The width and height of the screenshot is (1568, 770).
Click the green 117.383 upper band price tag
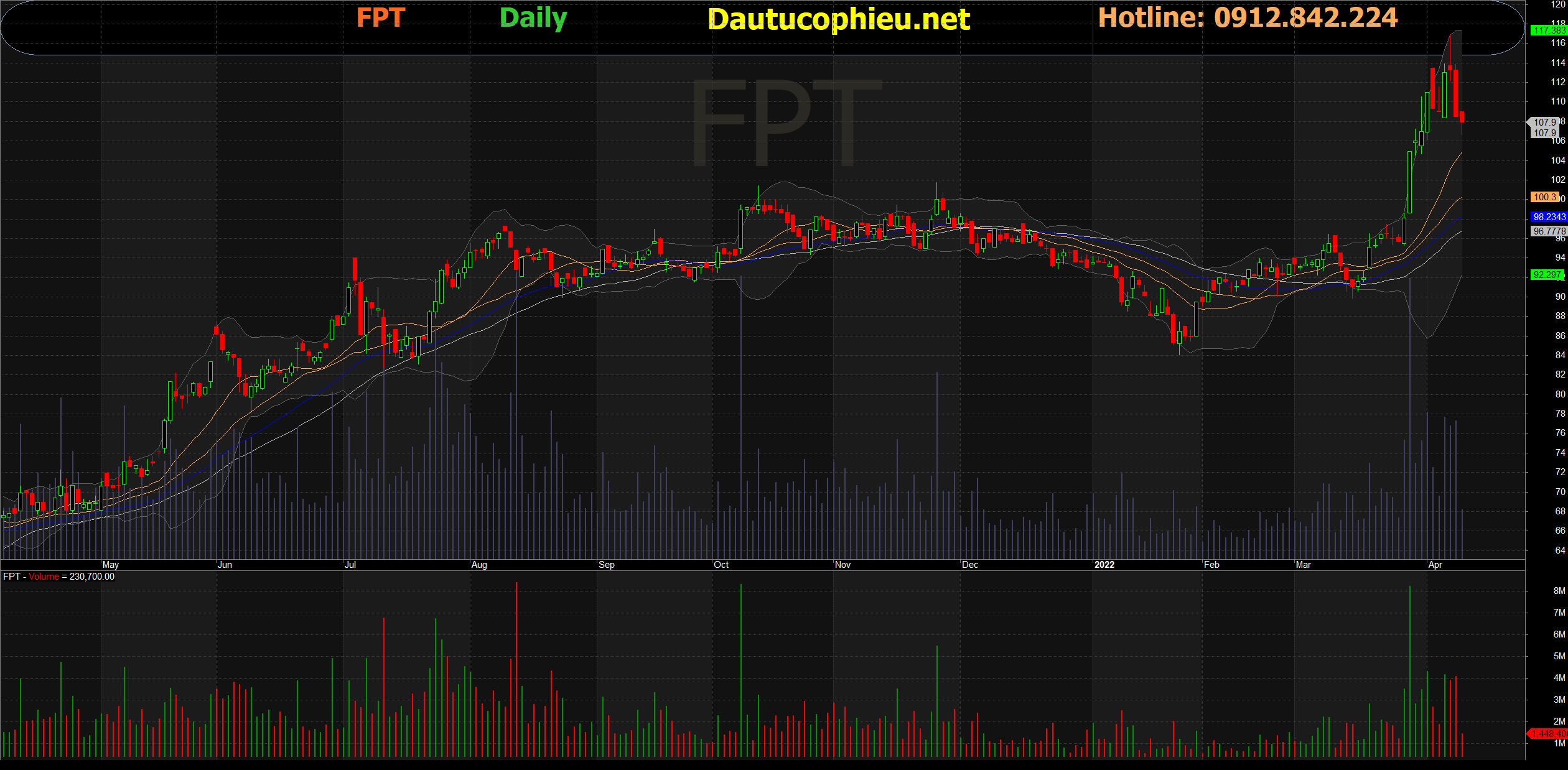[1548, 30]
